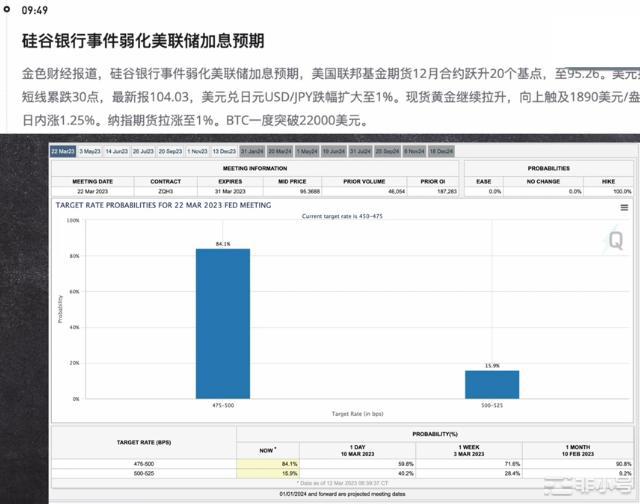Click the chart title TARGET RATE PROBABILITIES
640x504 pixels.
point(163,205)
